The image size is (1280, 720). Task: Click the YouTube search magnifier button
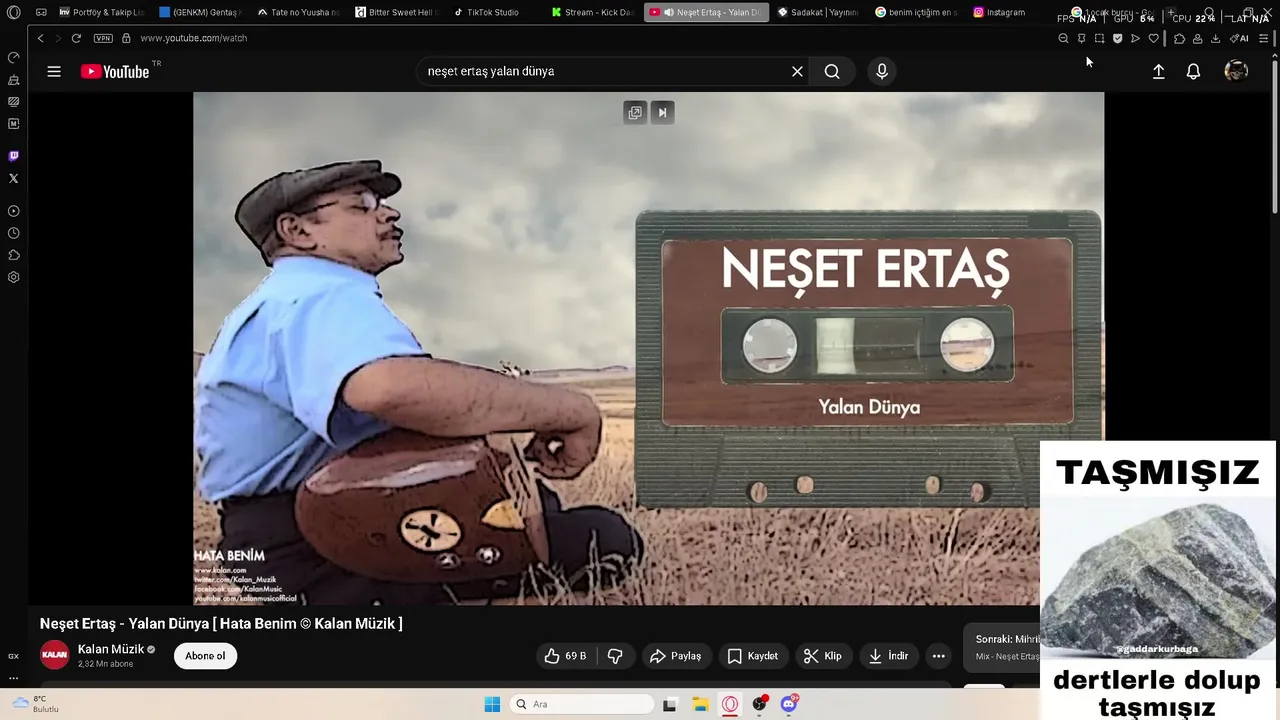pyautogui.click(x=832, y=71)
